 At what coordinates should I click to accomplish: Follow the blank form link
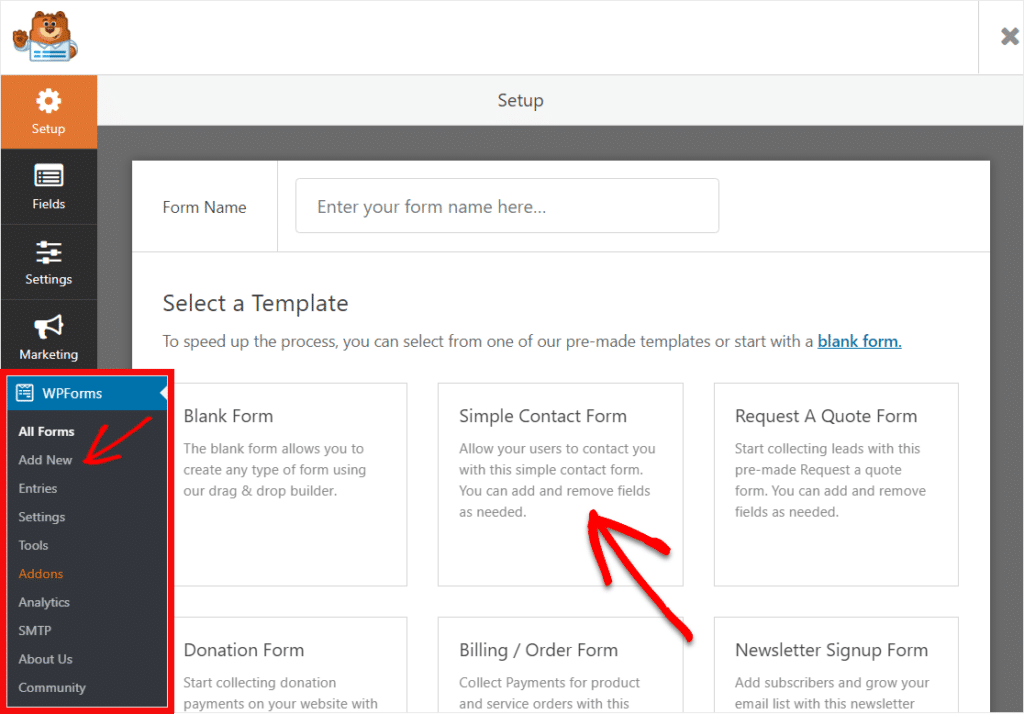click(859, 341)
